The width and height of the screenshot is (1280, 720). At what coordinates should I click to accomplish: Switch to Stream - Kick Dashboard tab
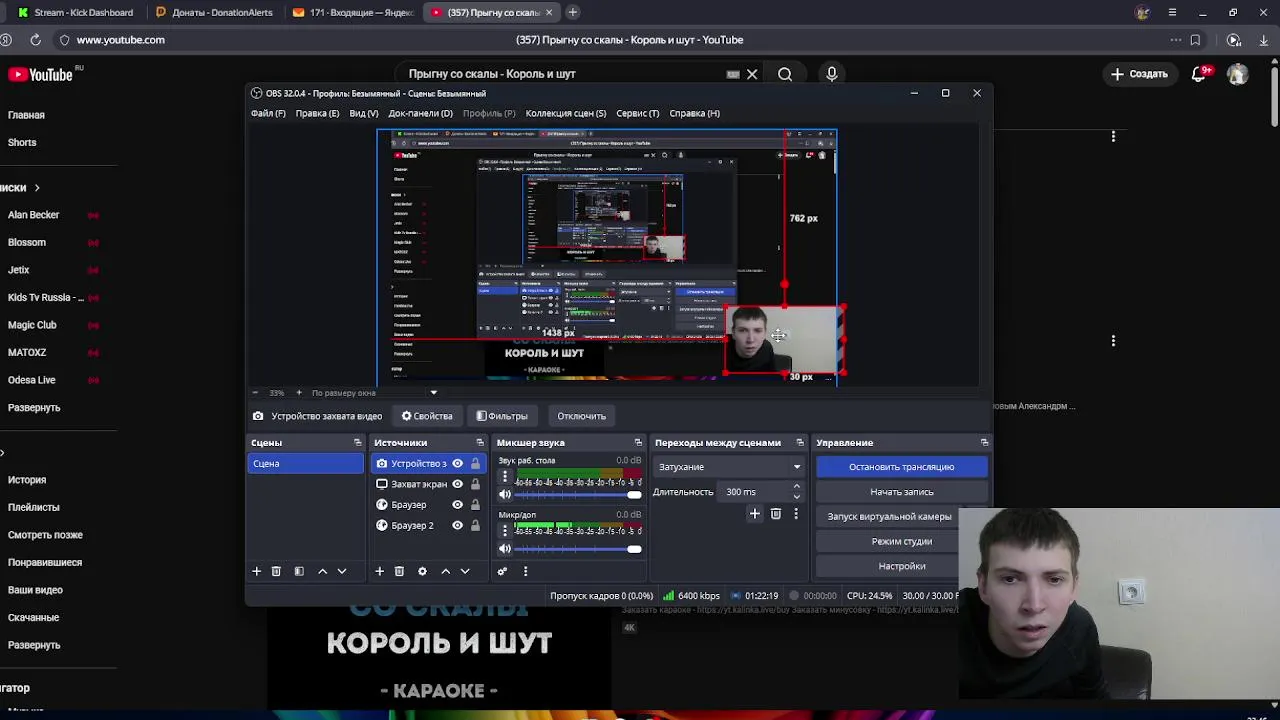(x=75, y=12)
